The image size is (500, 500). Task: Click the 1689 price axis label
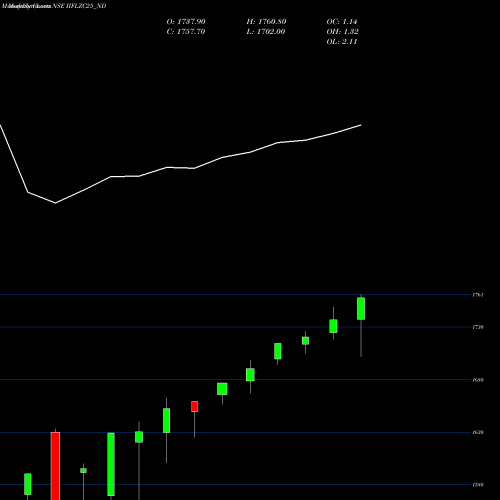click(x=478, y=380)
